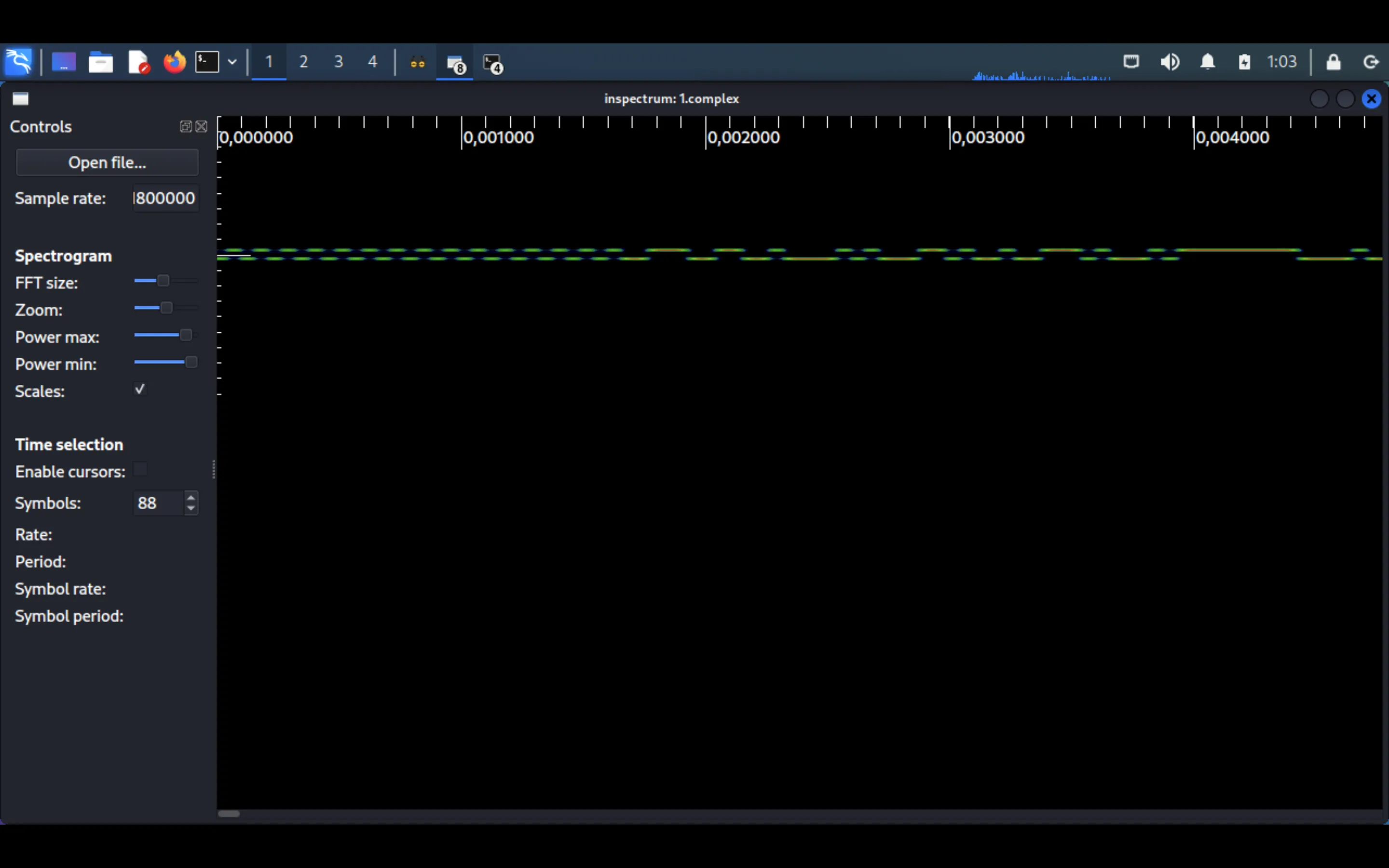1389x868 pixels.
Task: Adjust the Zoom slider
Action: 166,308
